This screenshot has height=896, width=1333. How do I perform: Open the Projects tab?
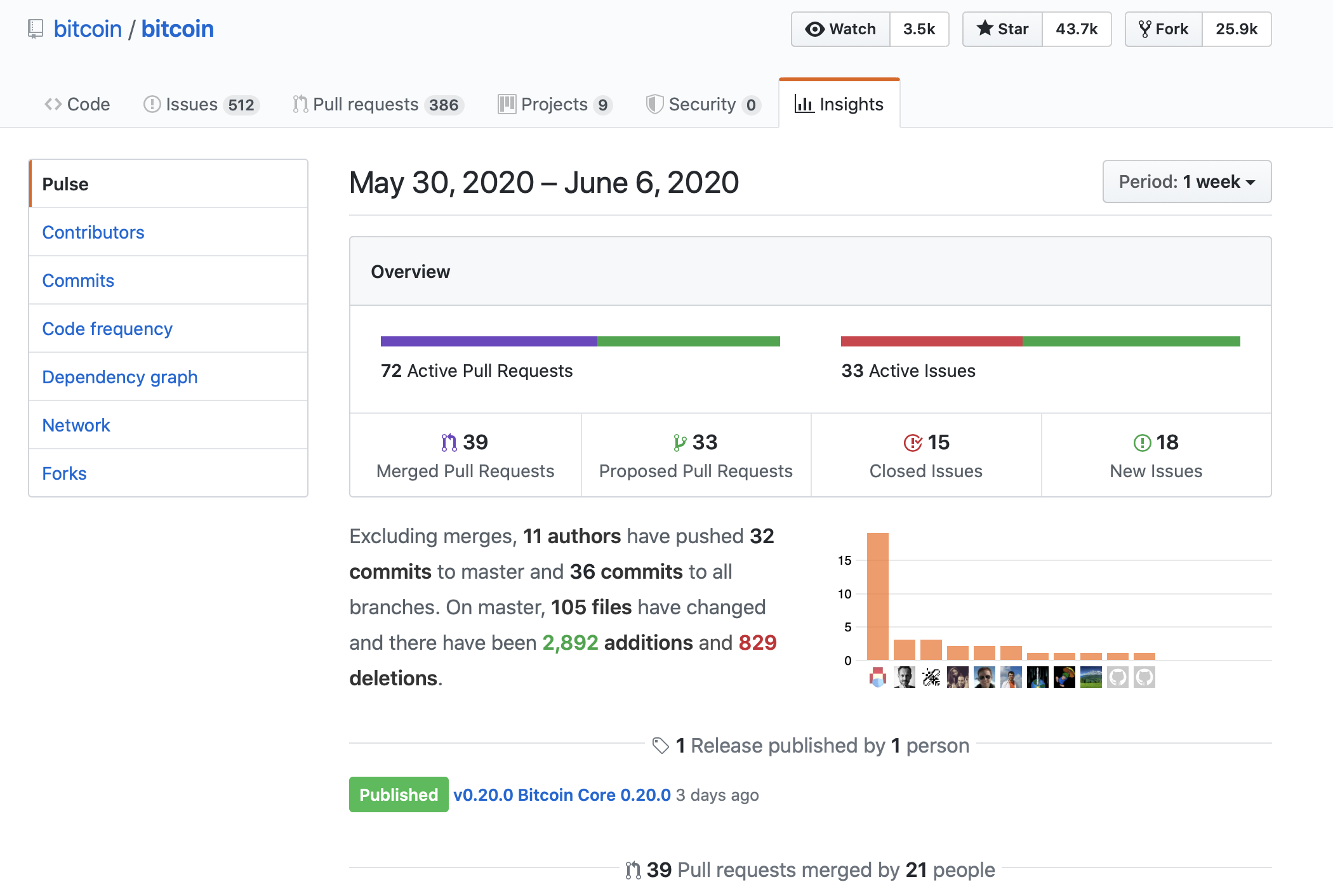[x=555, y=104]
